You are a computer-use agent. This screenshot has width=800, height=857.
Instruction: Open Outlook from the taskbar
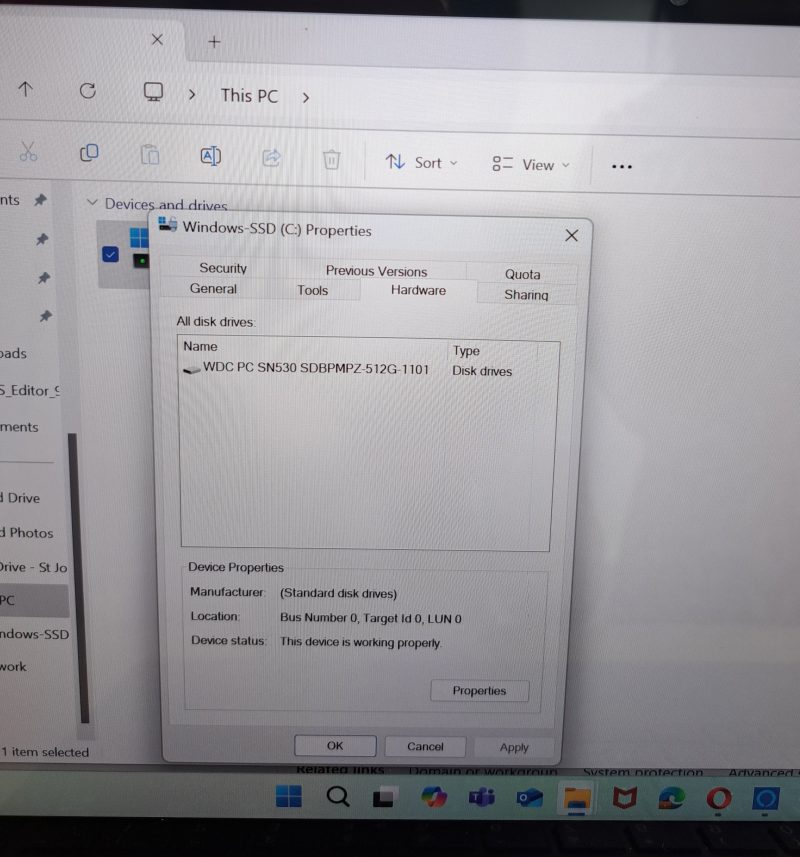tap(530, 798)
